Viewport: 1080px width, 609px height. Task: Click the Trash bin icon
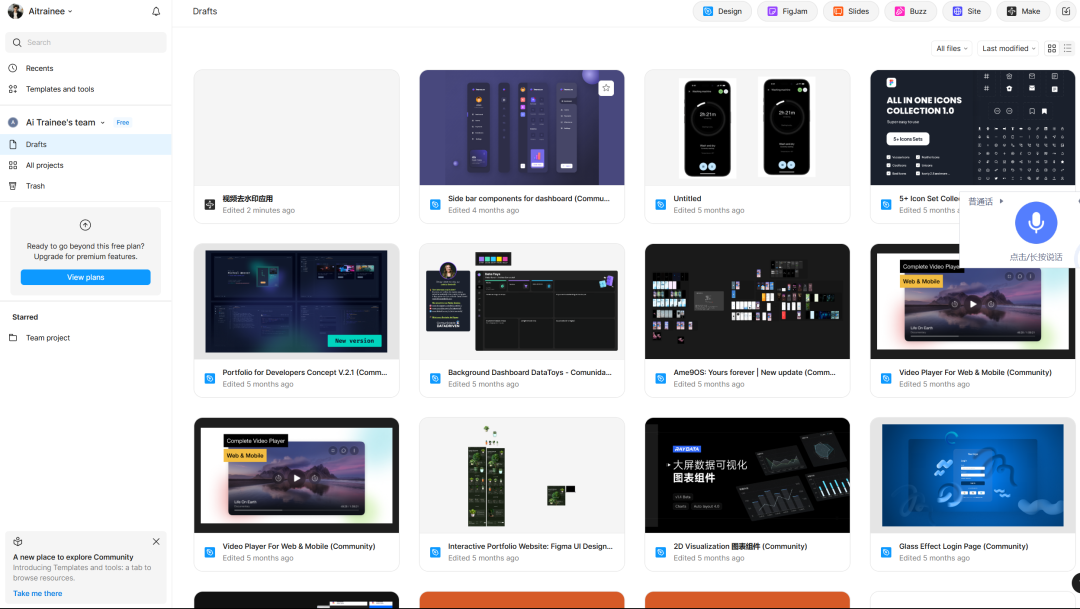[12, 186]
